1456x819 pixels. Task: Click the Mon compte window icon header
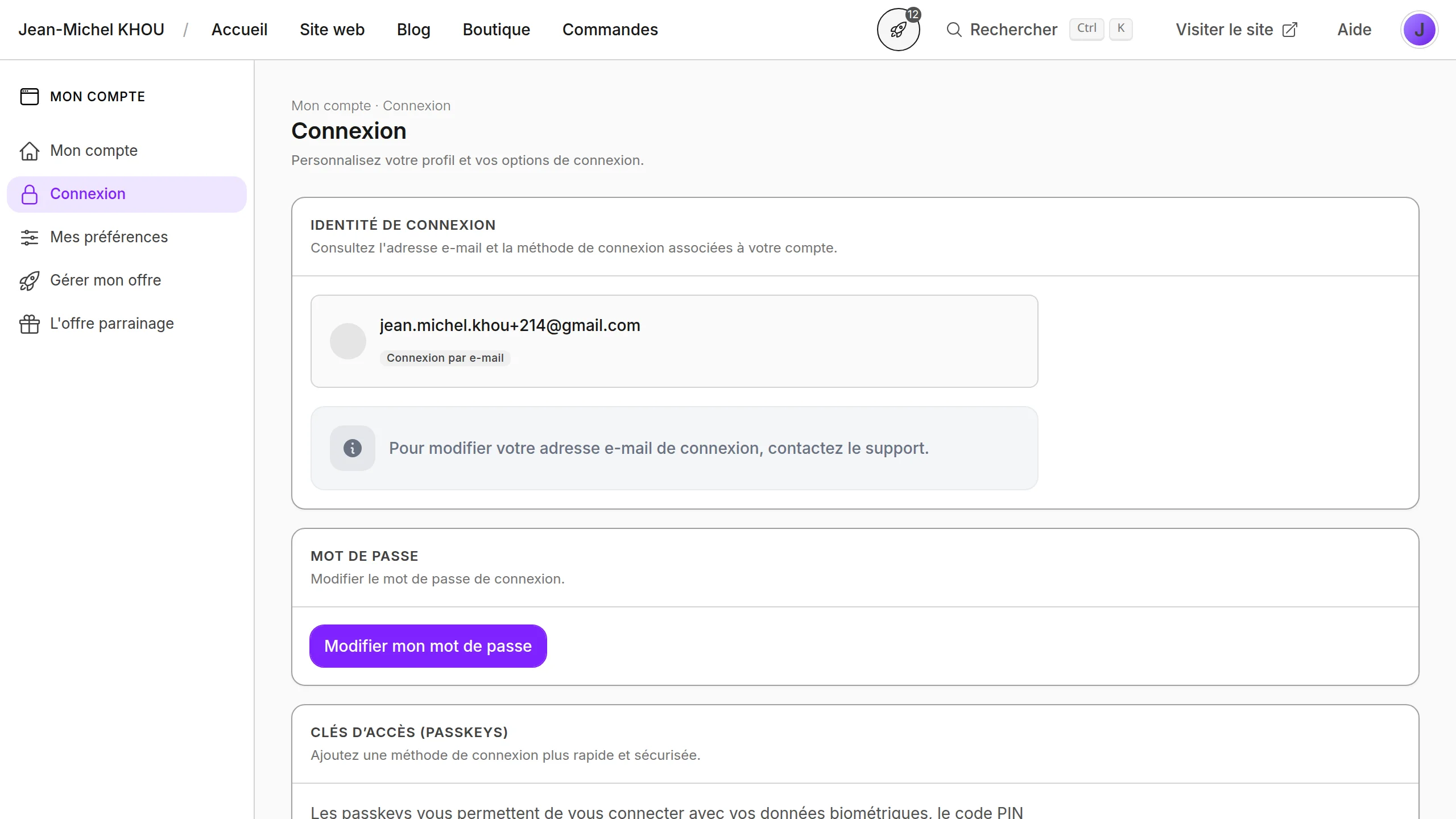point(30,97)
